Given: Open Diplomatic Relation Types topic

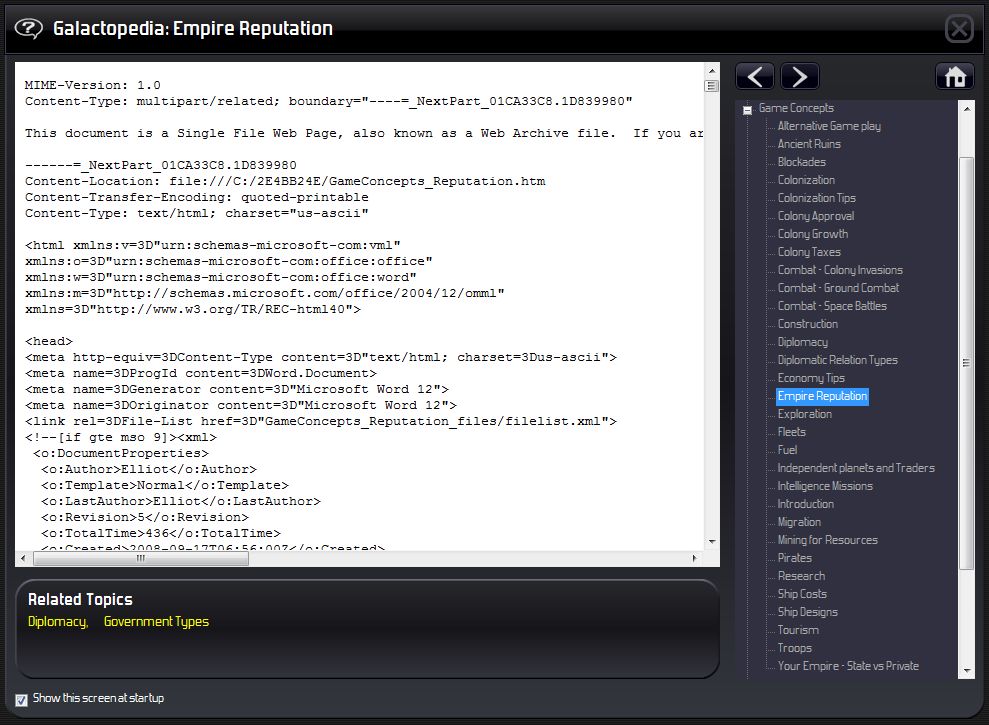Looking at the screenshot, I should (x=838, y=360).
